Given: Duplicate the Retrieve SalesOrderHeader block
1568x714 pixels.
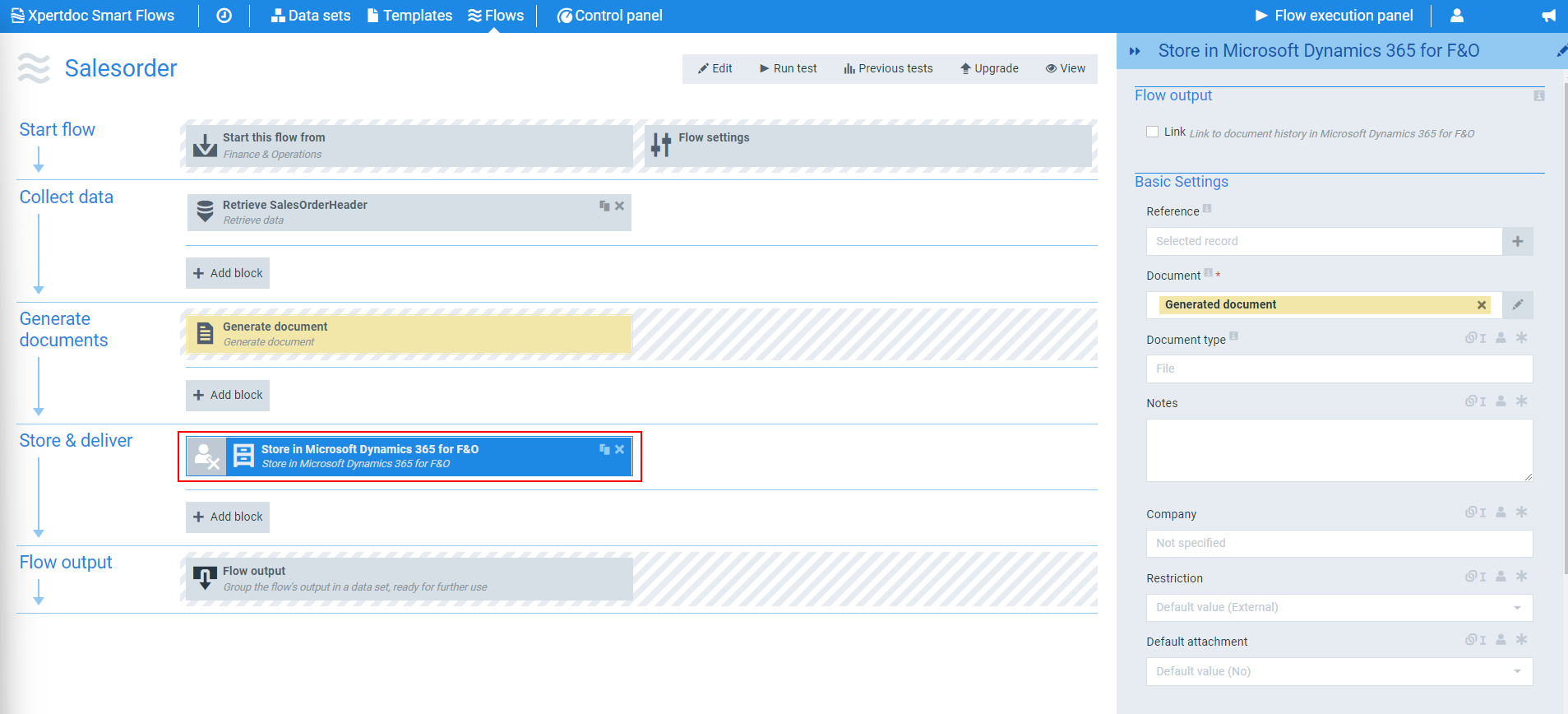Looking at the screenshot, I should click(604, 206).
